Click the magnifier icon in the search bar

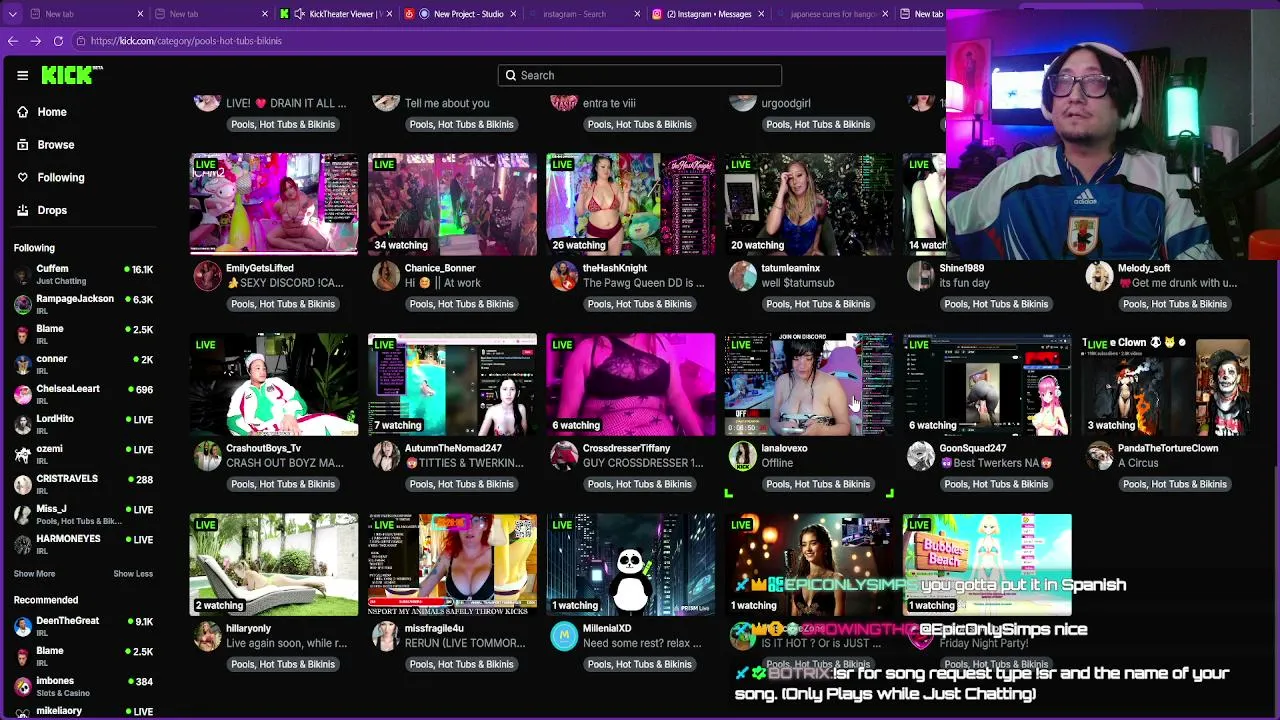[x=510, y=75]
